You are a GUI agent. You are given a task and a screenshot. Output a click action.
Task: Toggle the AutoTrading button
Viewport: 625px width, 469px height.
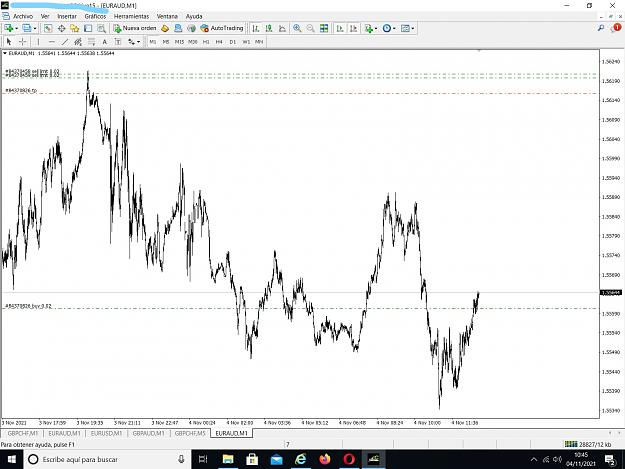(222, 28)
